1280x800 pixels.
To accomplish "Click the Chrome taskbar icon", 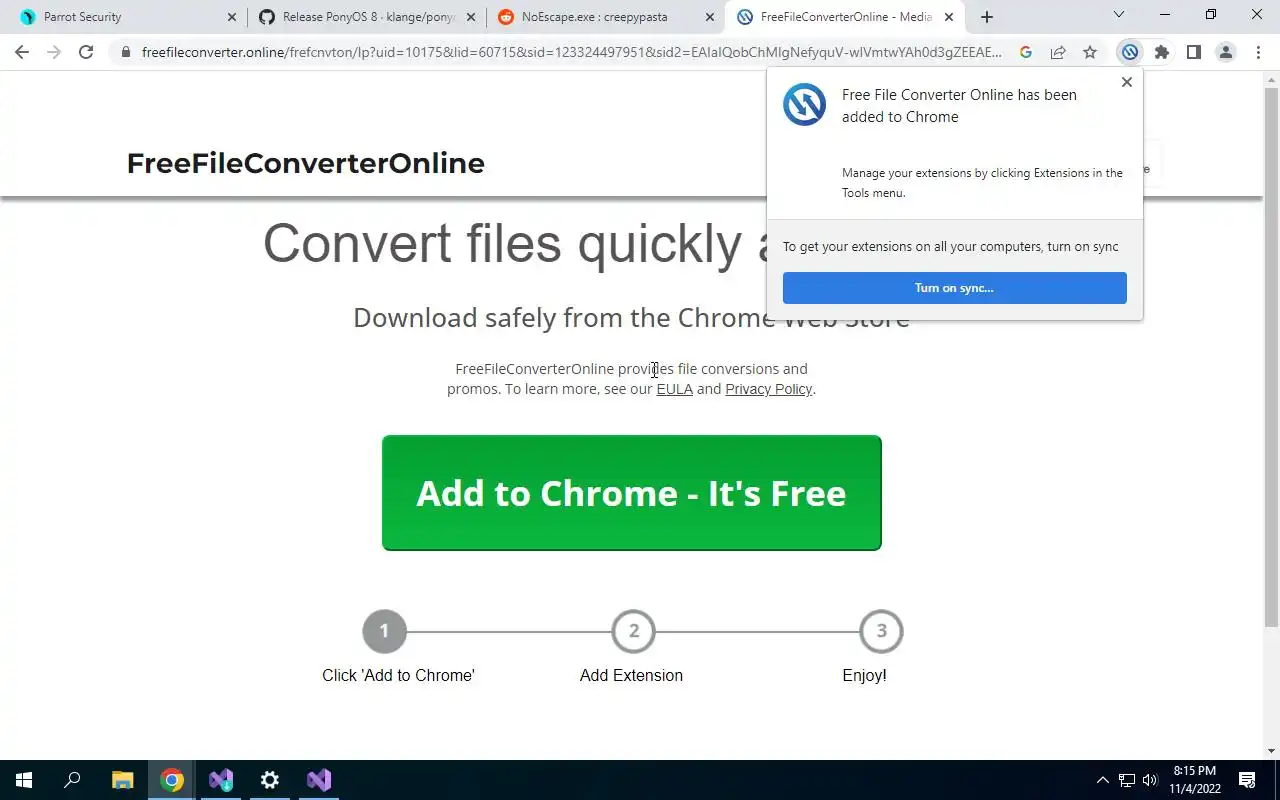I will tap(172, 780).
